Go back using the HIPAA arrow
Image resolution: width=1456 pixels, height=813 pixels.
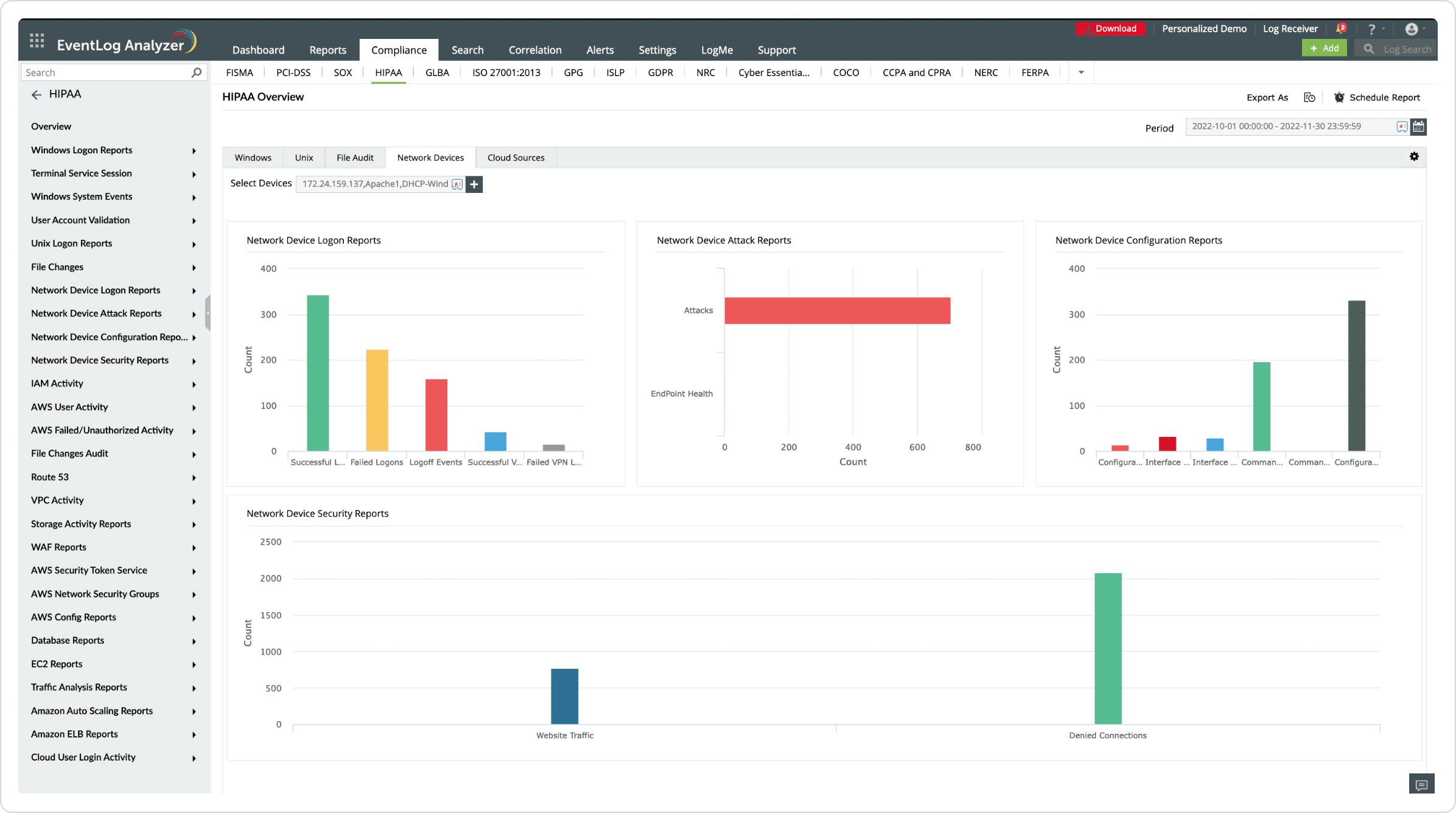click(37, 94)
